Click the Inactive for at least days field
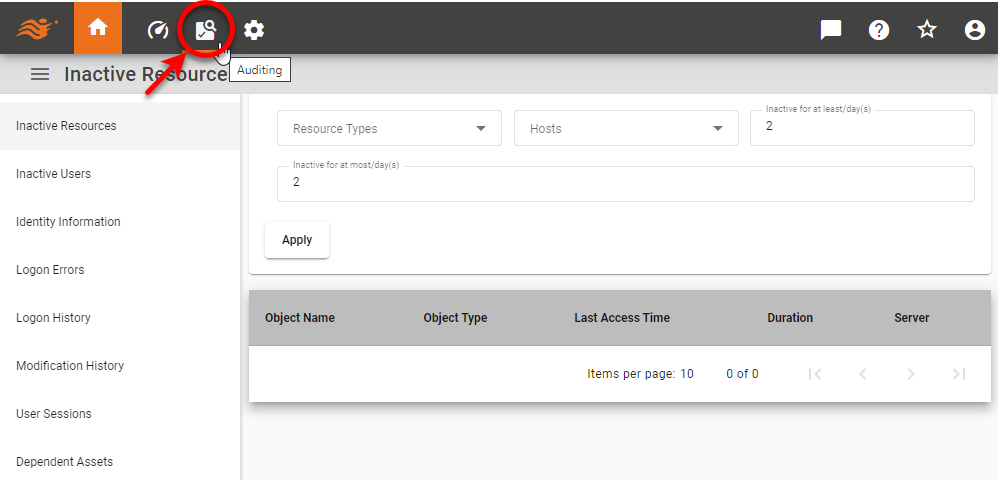 (x=861, y=128)
